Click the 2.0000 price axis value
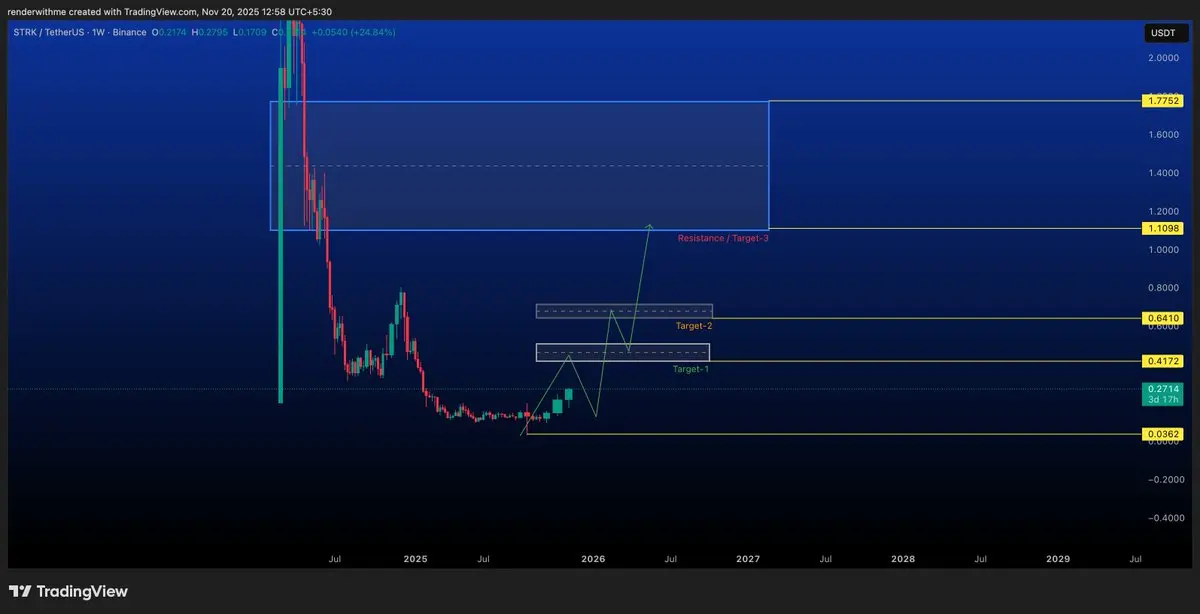 pos(1165,58)
